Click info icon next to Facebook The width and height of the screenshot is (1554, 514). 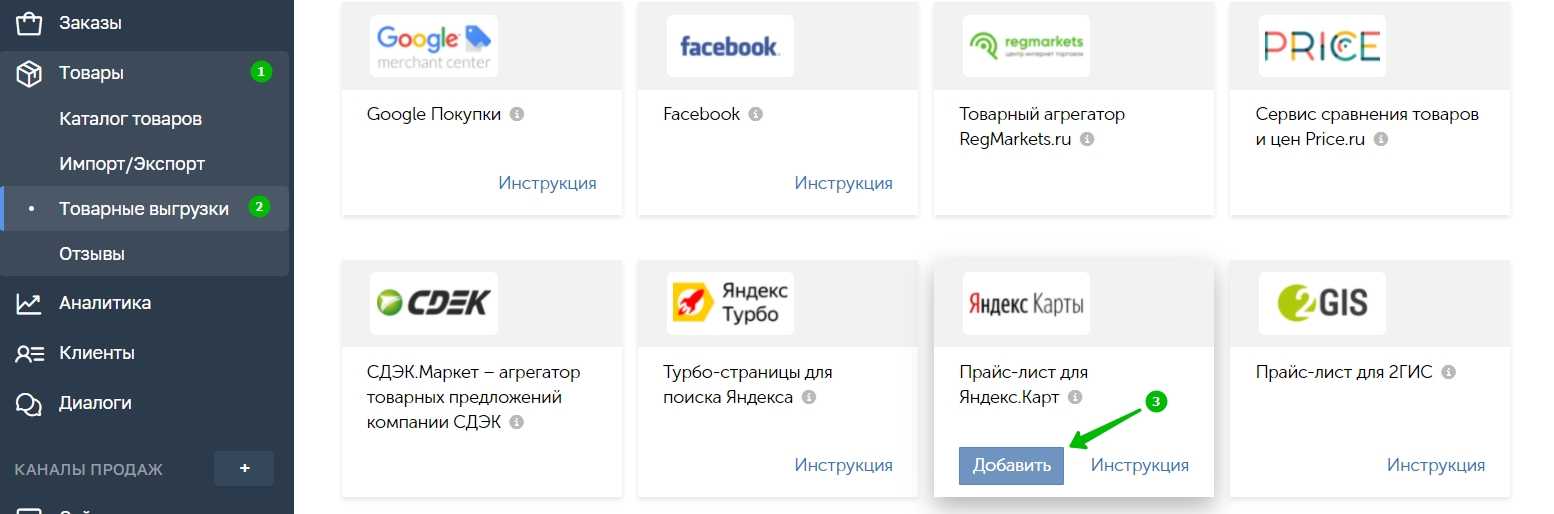tap(756, 114)
